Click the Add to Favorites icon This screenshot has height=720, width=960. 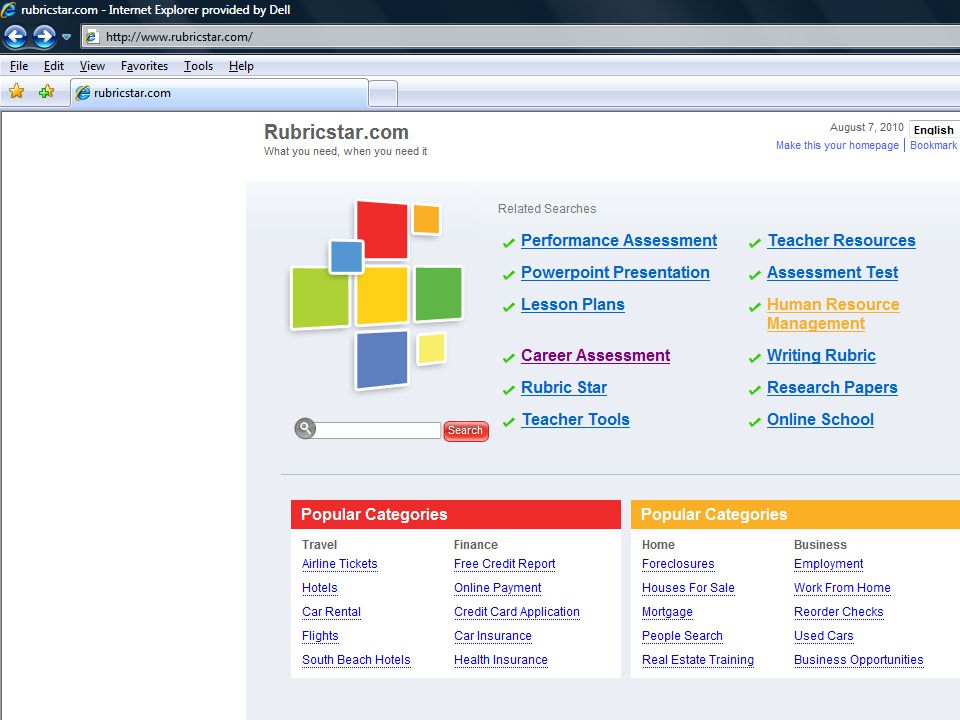click(46, 92)
